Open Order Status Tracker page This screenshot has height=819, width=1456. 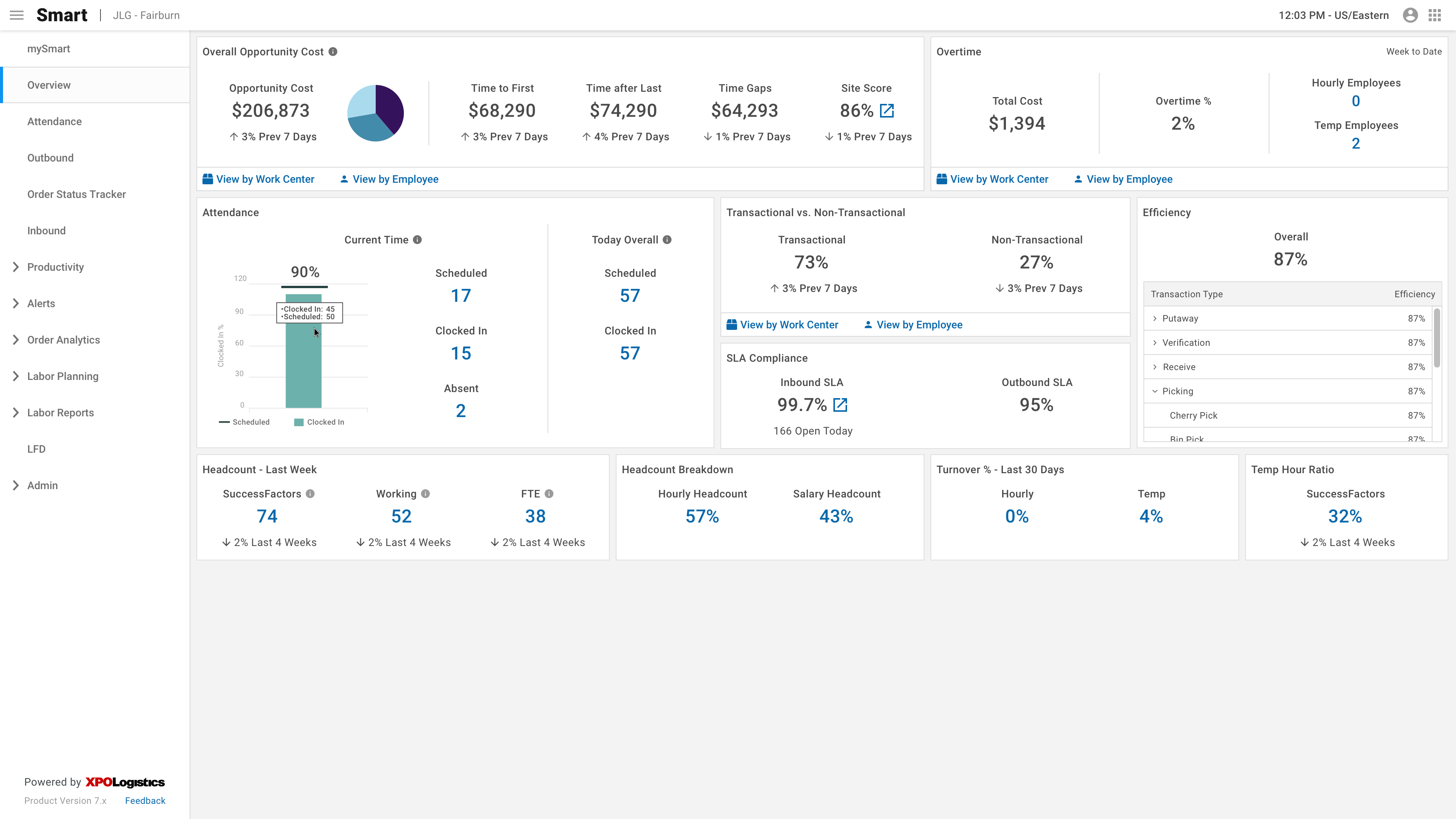click(76, 195)
